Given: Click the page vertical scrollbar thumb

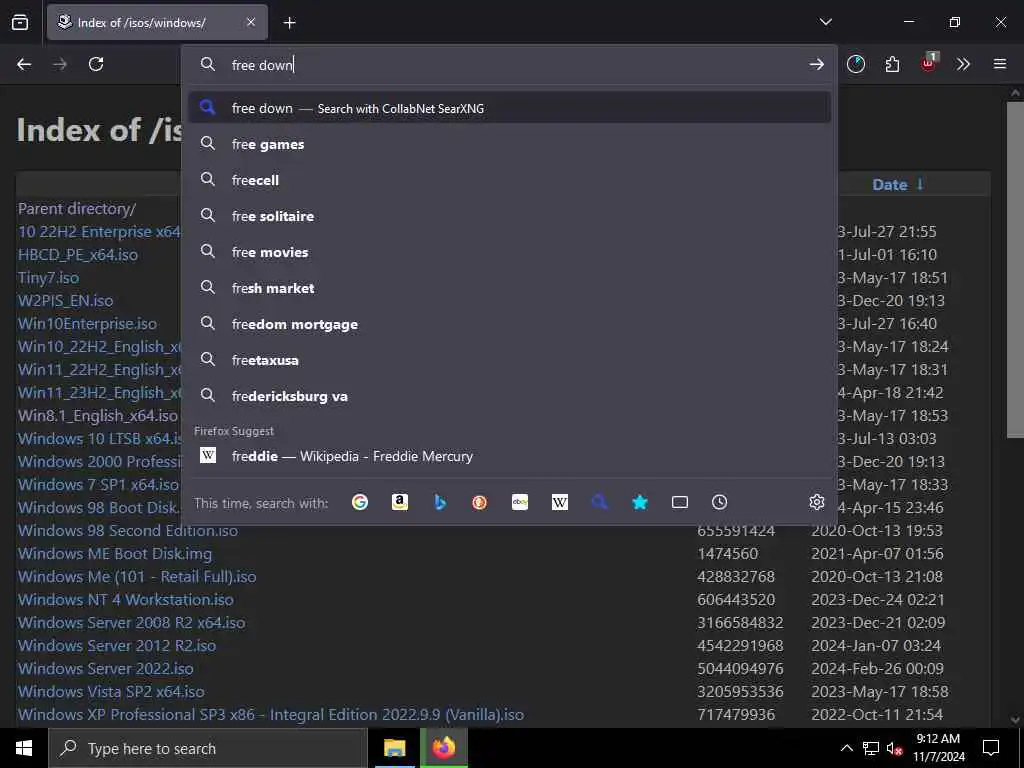Looking at the screenshot, I should 1015,269.
